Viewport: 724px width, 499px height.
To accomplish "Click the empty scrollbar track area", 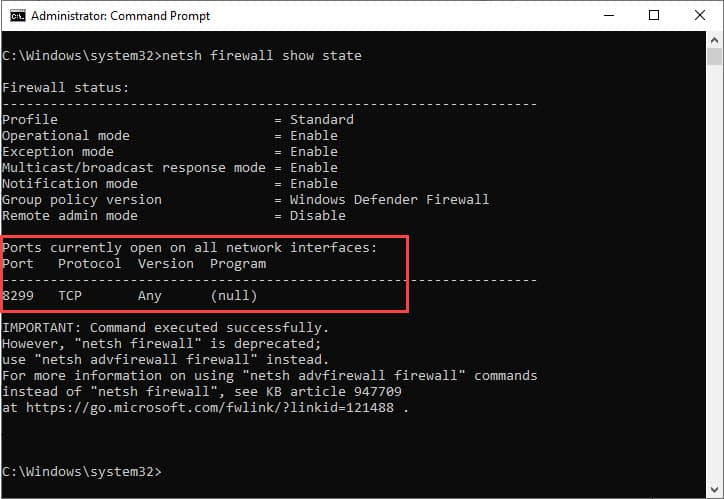I will point(714,272).
